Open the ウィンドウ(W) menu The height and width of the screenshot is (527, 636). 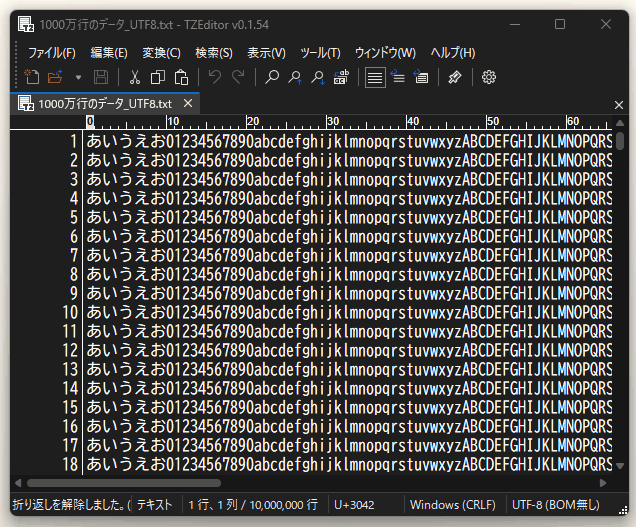(385, 53)
